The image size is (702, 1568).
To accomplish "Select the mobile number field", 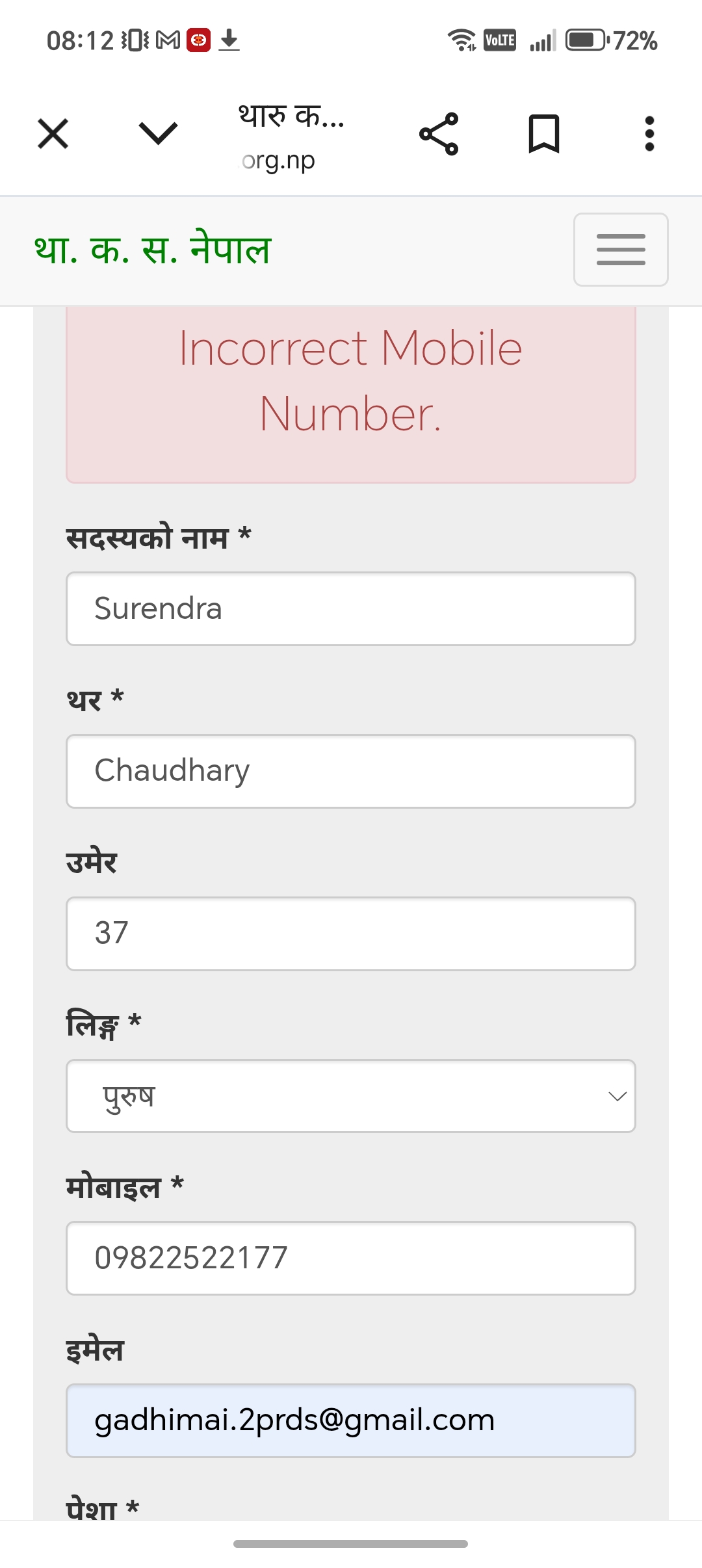I will click(x=351, y=1258).
